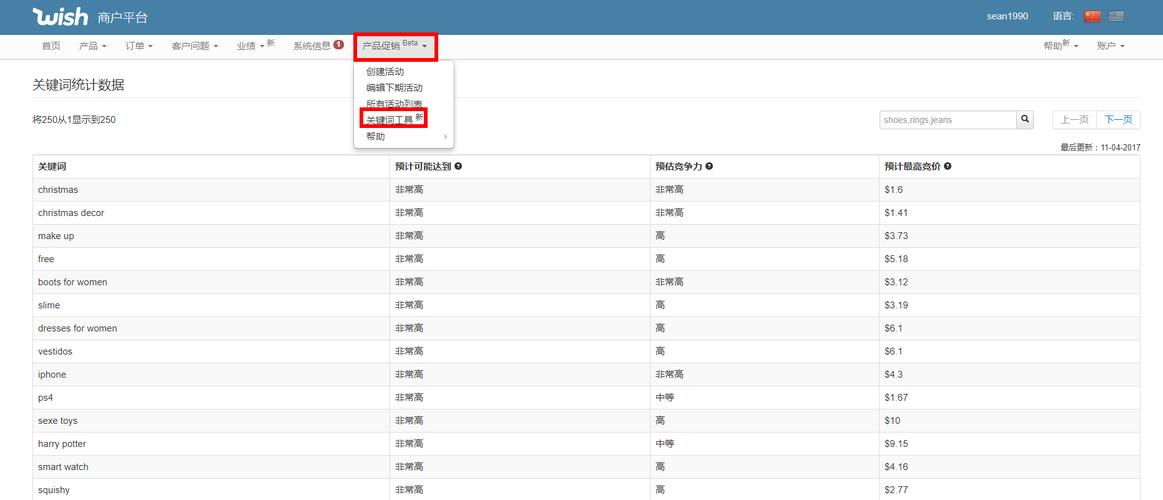Collapse the 产品促销 Beta dropdown
The height and width of the screenshot is (500, 1163).
(395, 47)
